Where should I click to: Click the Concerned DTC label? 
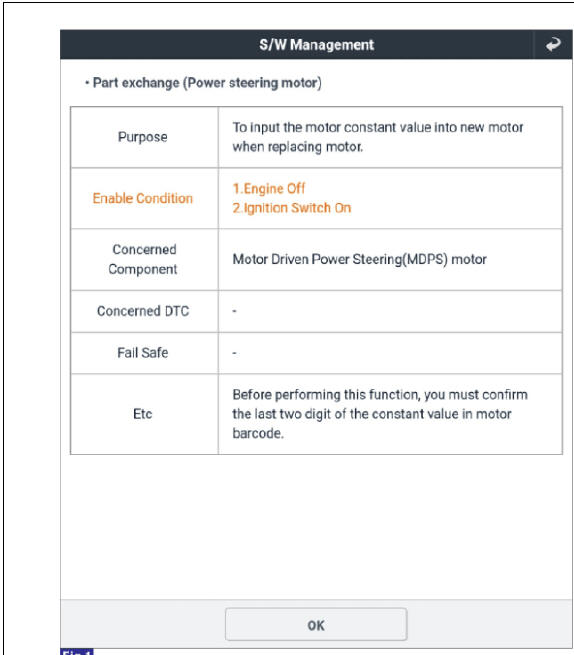tap(143, 311)
